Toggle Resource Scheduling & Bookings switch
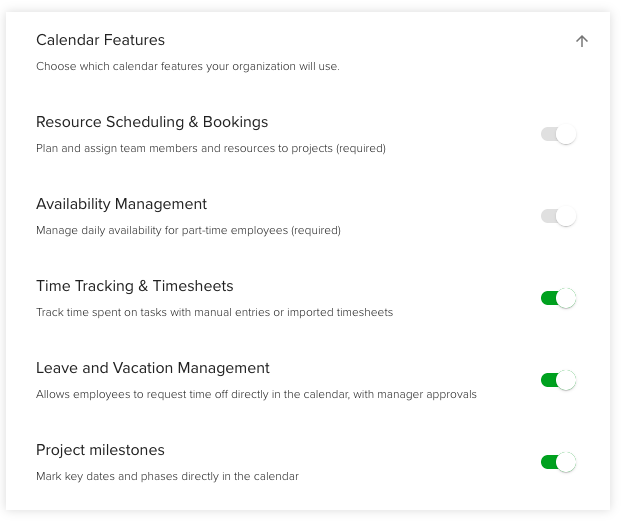 558,134
